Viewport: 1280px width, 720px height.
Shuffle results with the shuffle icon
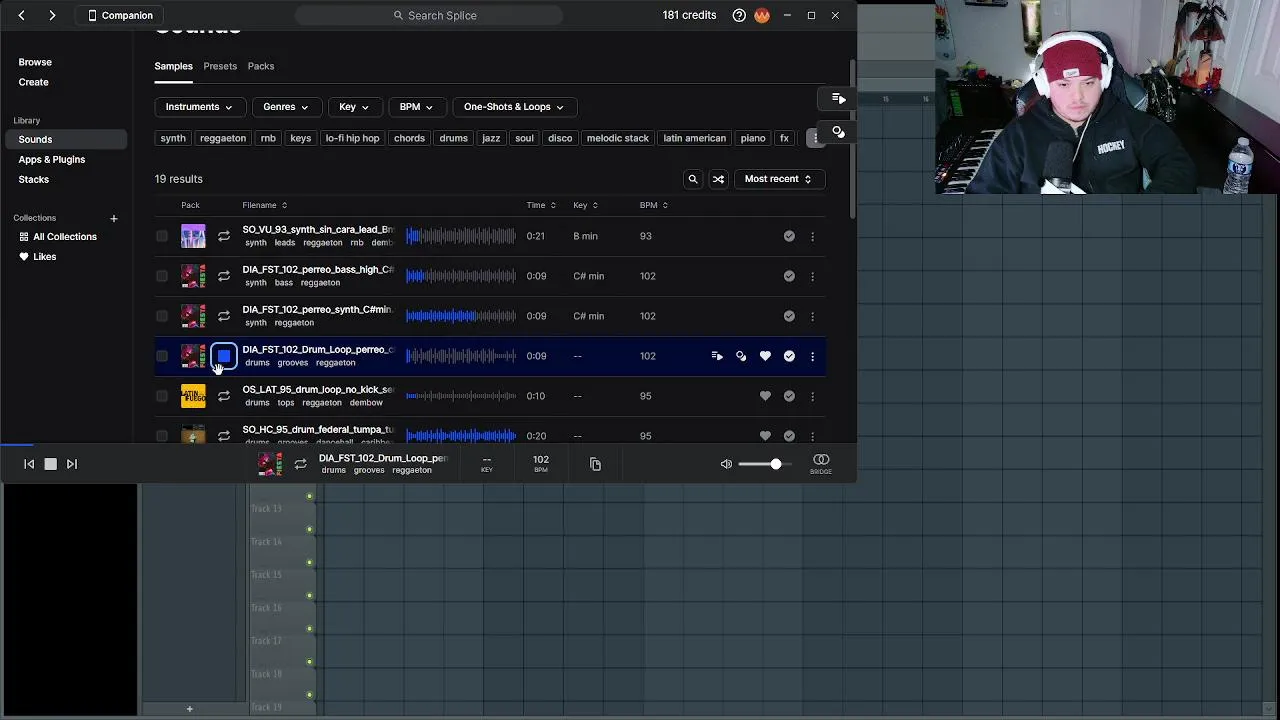[718, 179]
